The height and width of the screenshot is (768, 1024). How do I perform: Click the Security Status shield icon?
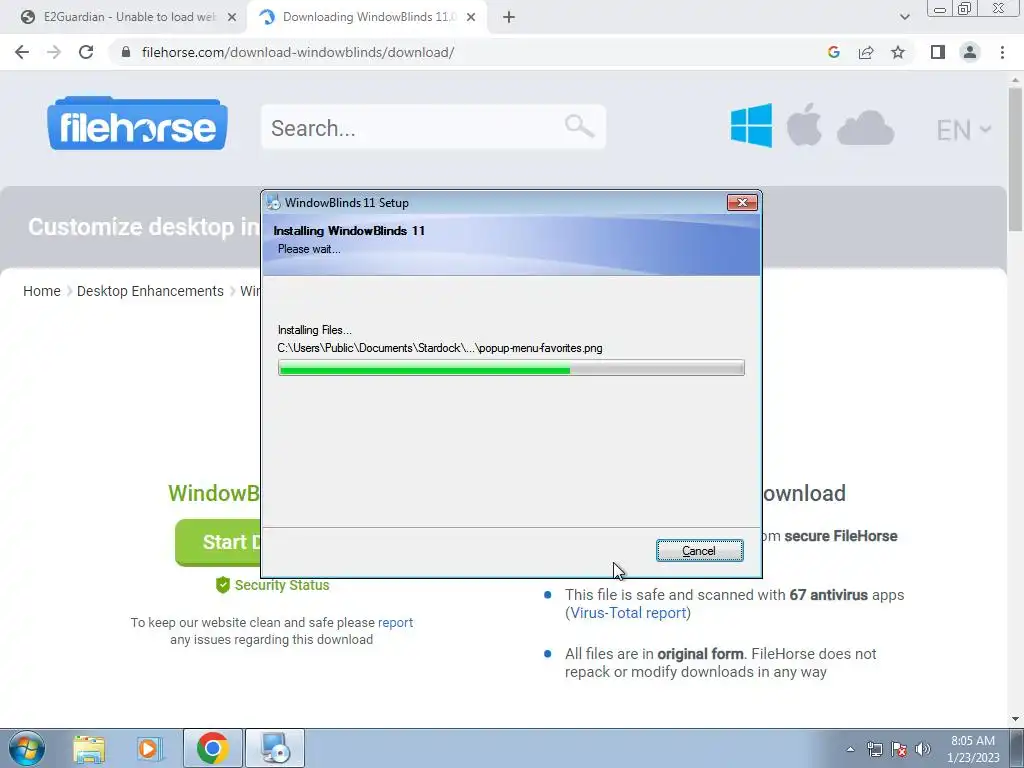tap(223, 584)
